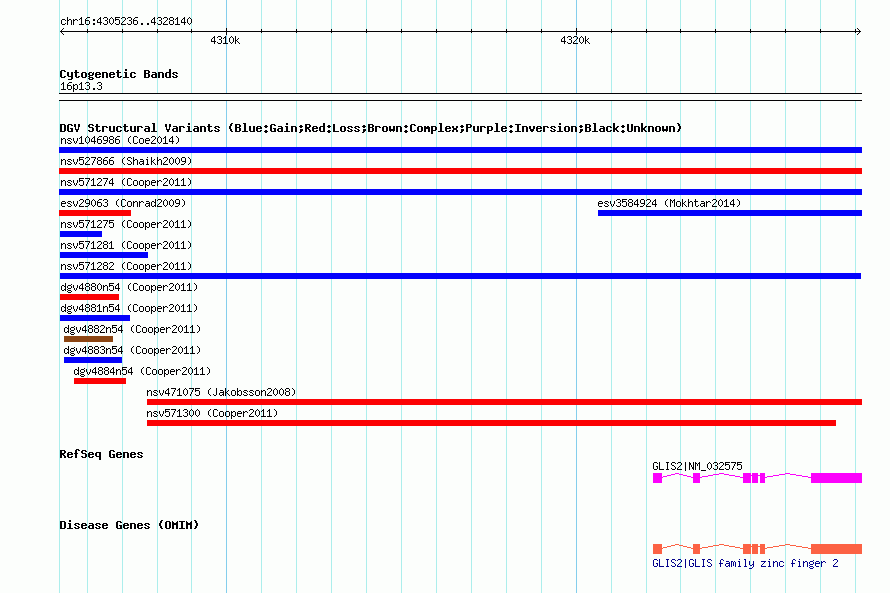Image resolution: width=890 pixels, height=593 pixels.
Task: Select the red nsv527866 loss bar
Action: coord(460,171)
